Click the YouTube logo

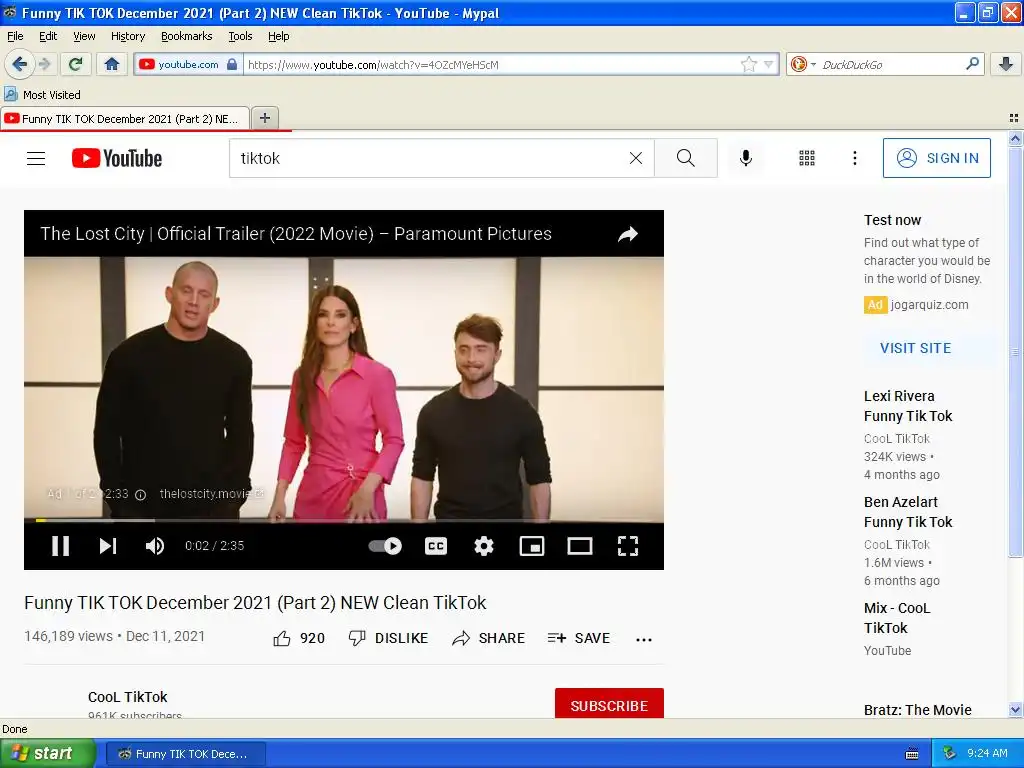point(117,158)
